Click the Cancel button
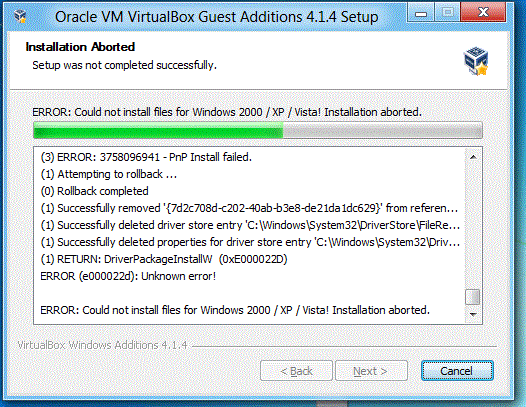Screen dimensions: 526x407 pos(457,371)
